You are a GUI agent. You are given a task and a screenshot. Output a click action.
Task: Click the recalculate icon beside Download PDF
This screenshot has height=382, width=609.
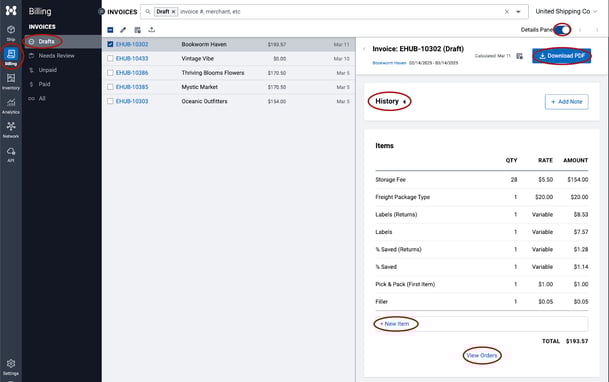point(519,56)
